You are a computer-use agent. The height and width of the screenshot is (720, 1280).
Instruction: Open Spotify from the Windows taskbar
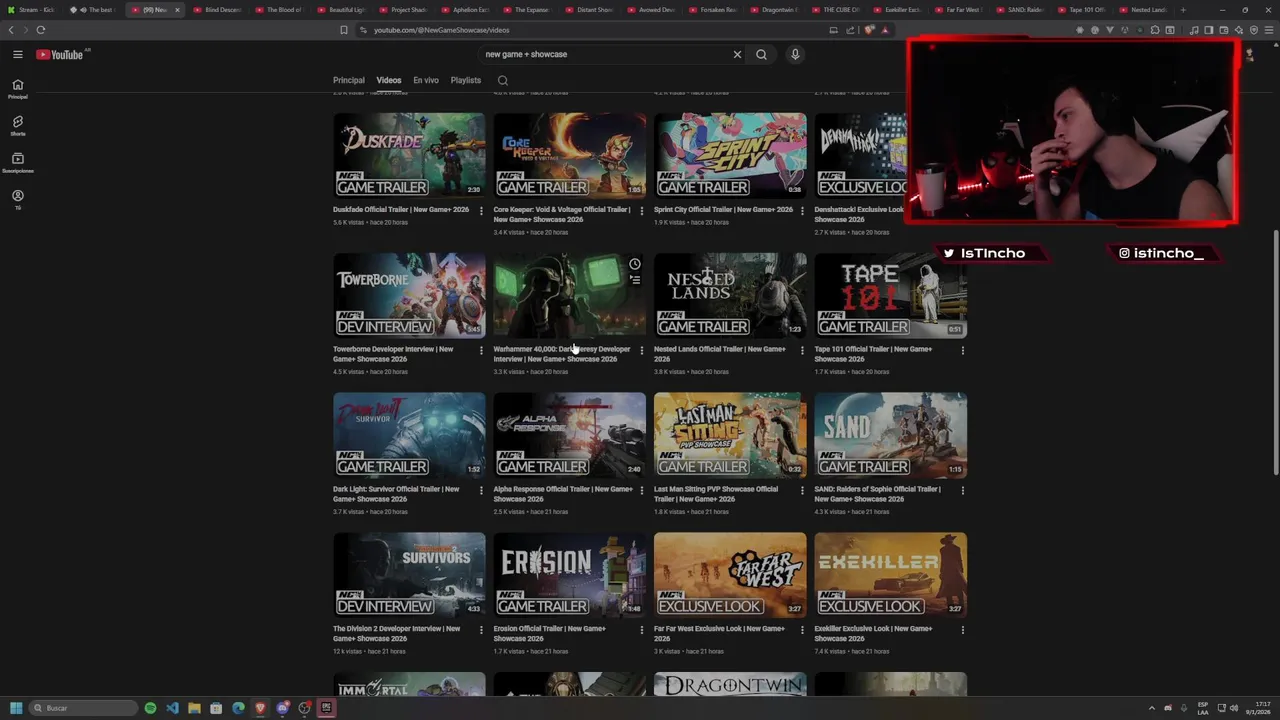(x=150, y=708)
